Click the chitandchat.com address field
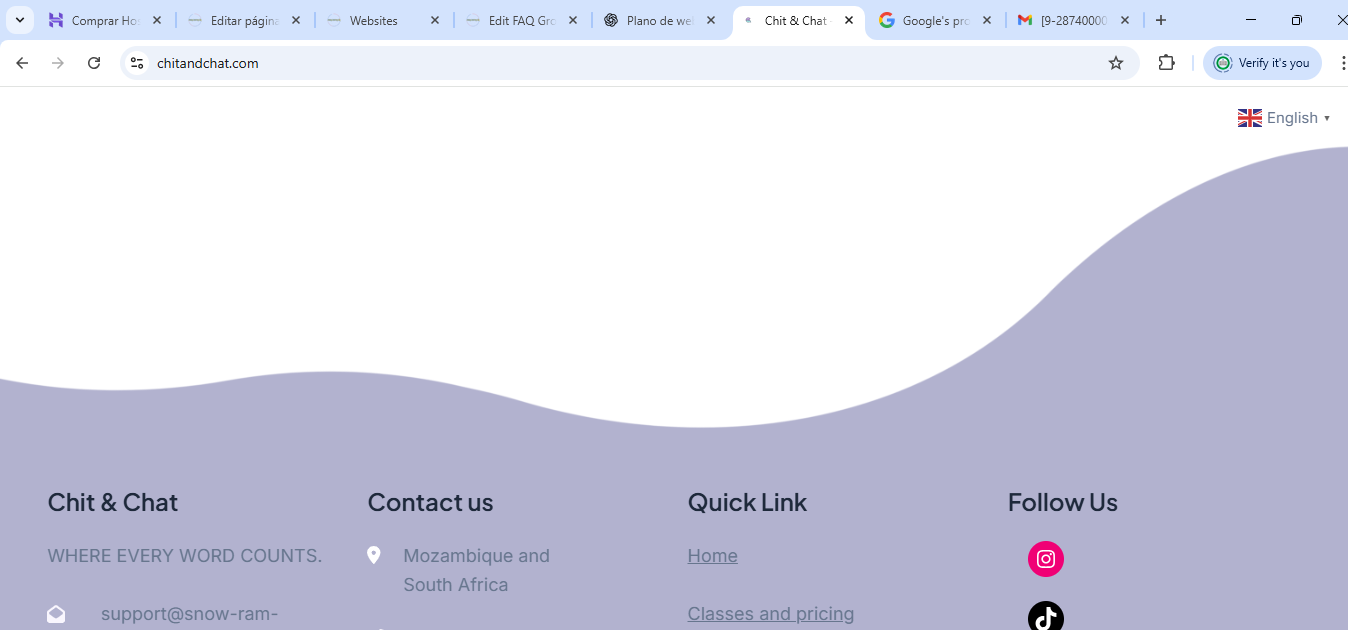The height and width of the screenshot is (630, 1348). (x=600, y=63)
